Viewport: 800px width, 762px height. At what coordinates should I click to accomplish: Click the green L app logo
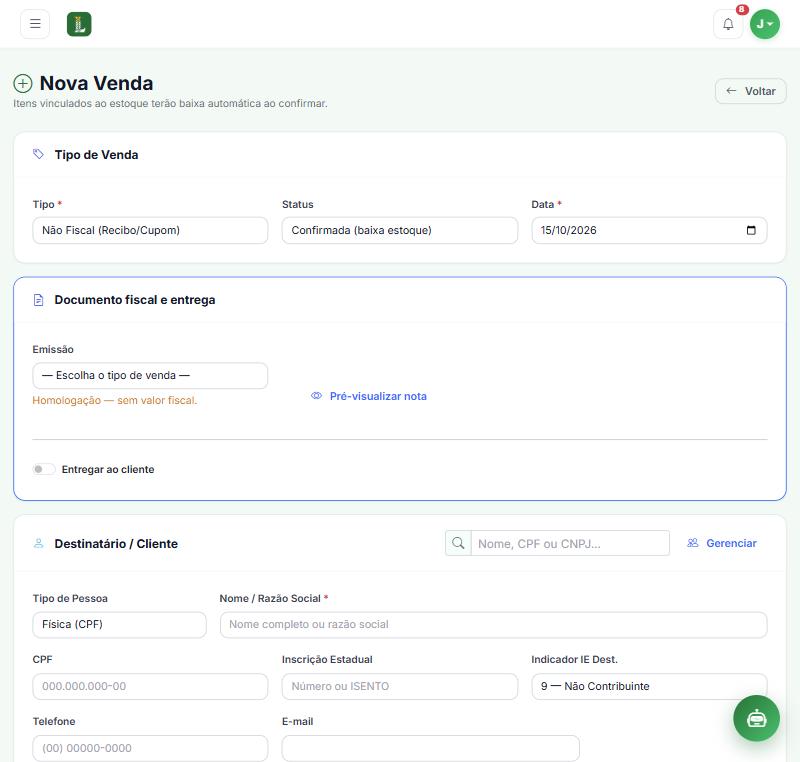[79, 24]
